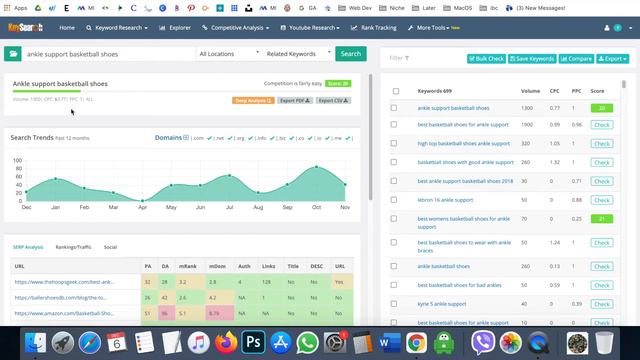Check 'best ankle support basketball shoes 2018' checkbox
This screenshot has width=640, height=360.
point(393,181)
